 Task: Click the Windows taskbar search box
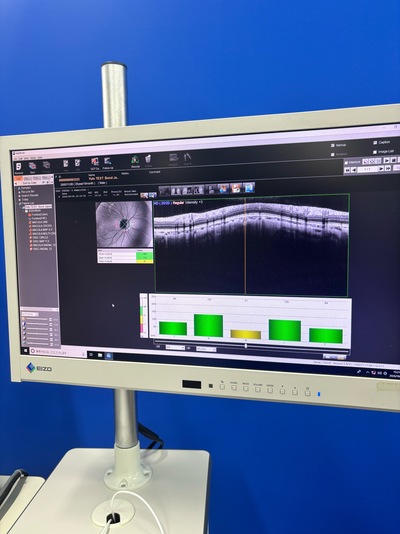[x=58, y=352]
